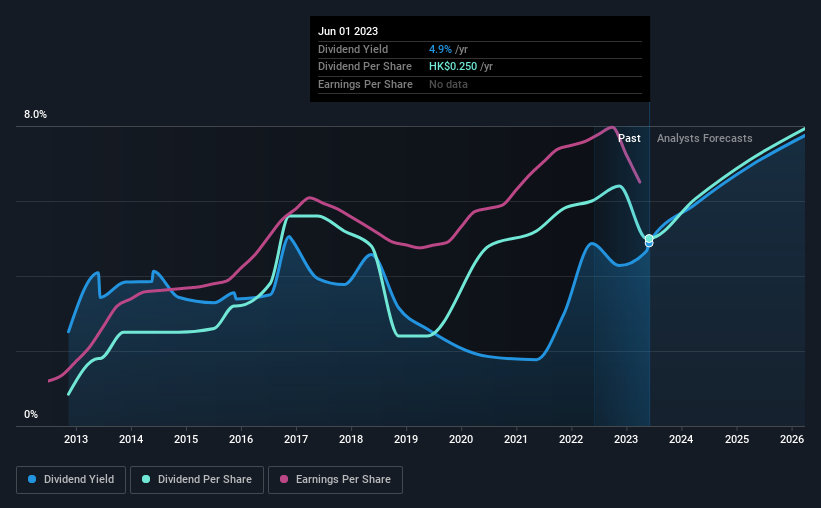Click the pink Earnings Per Share legend dot
This screenshot has width=821, height=508.
tap(284, 479)
